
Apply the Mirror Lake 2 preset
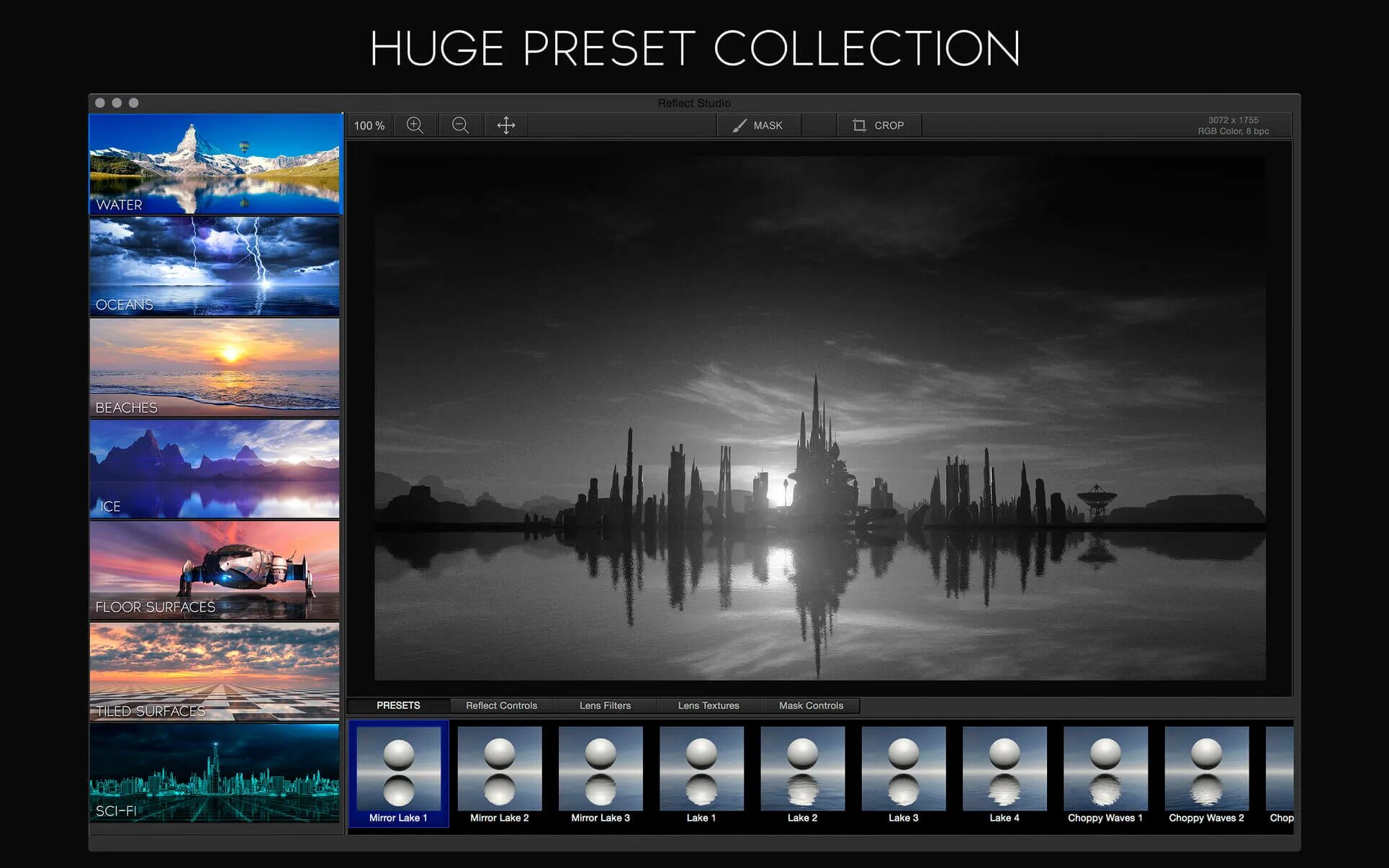click(x=500, y=774)
